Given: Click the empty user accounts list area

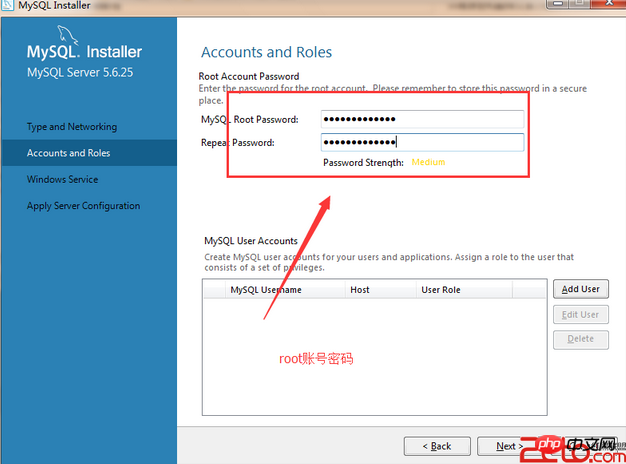Looking at the screenshot, I should coord(374,357).
